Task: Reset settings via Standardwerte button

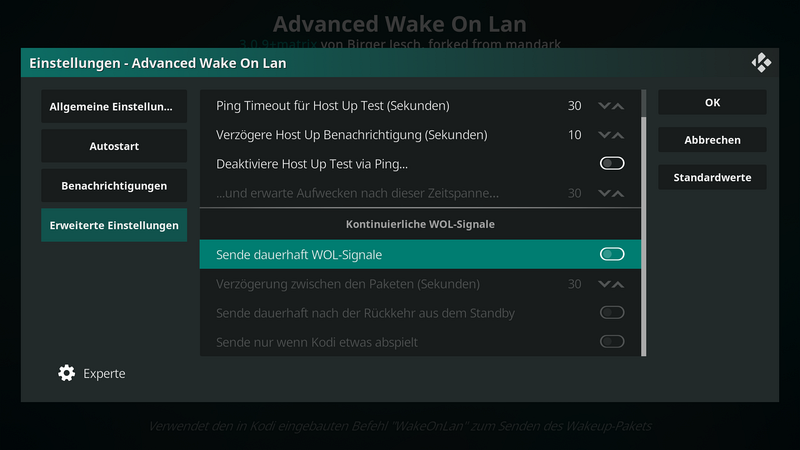Action: pyautogui.click(x=712, y=177)
